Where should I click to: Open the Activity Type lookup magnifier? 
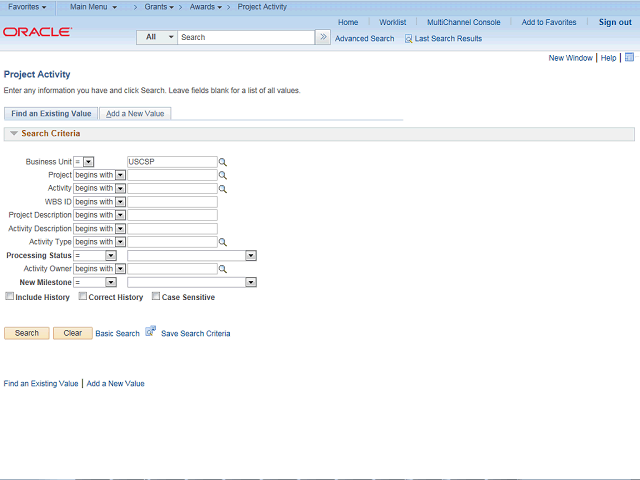[222, 242]
